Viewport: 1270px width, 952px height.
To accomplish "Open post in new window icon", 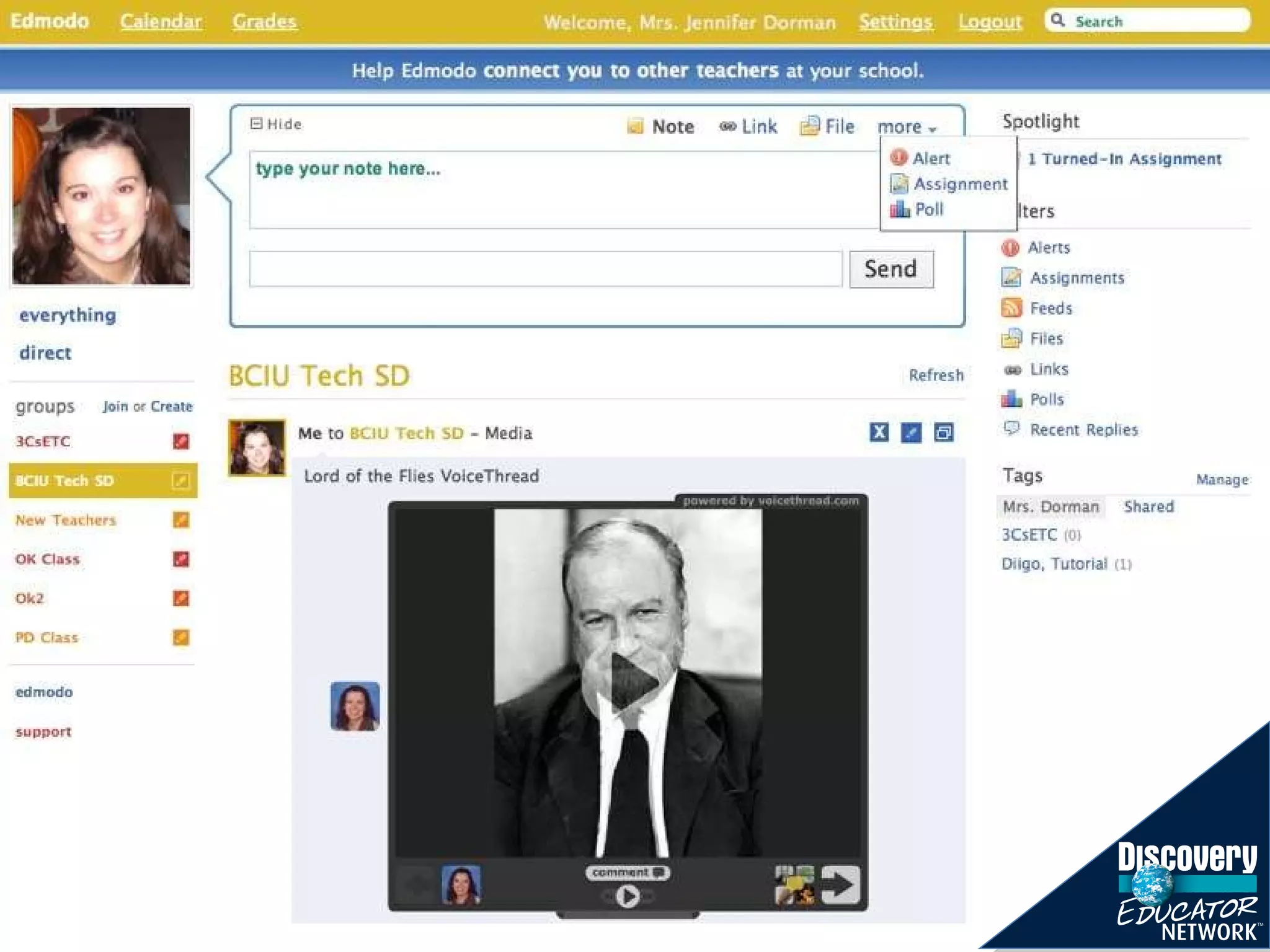I will coord(944,432).
